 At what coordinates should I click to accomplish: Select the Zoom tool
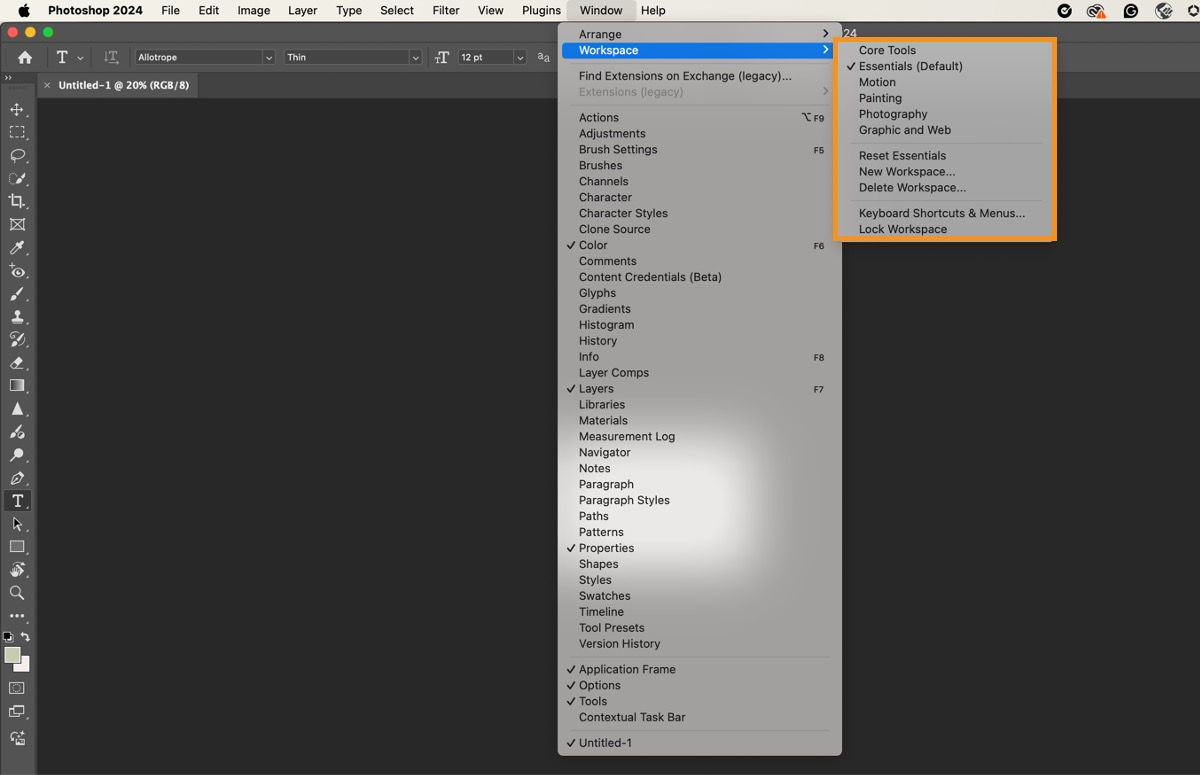[x=17, y=593]
